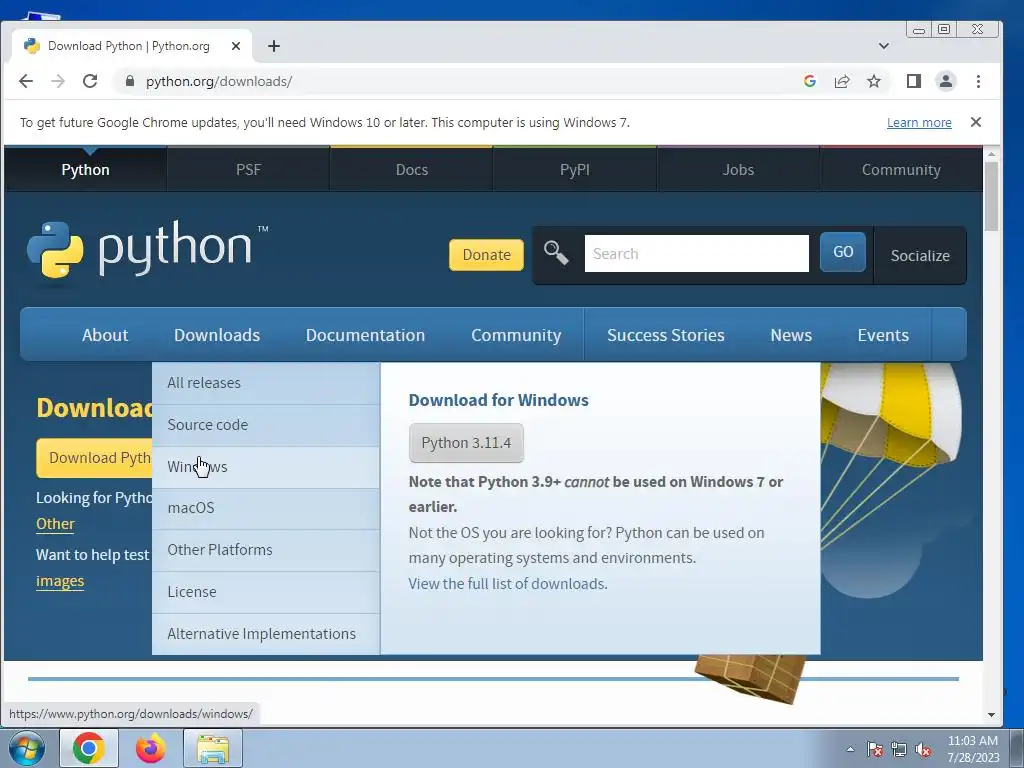
Task: Choose Other Platforms in submenu
Action: 266,550
